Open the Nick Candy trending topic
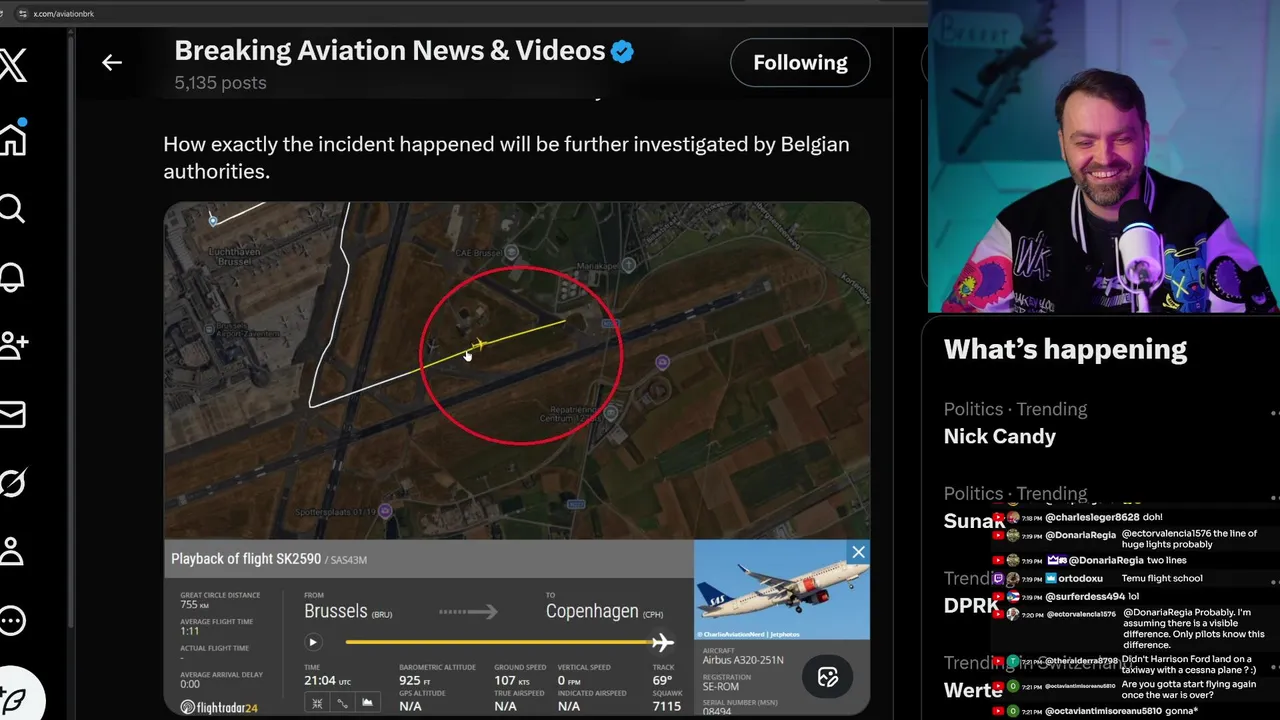This screenshot has height=720, width=1280. tap(1000, 436)
